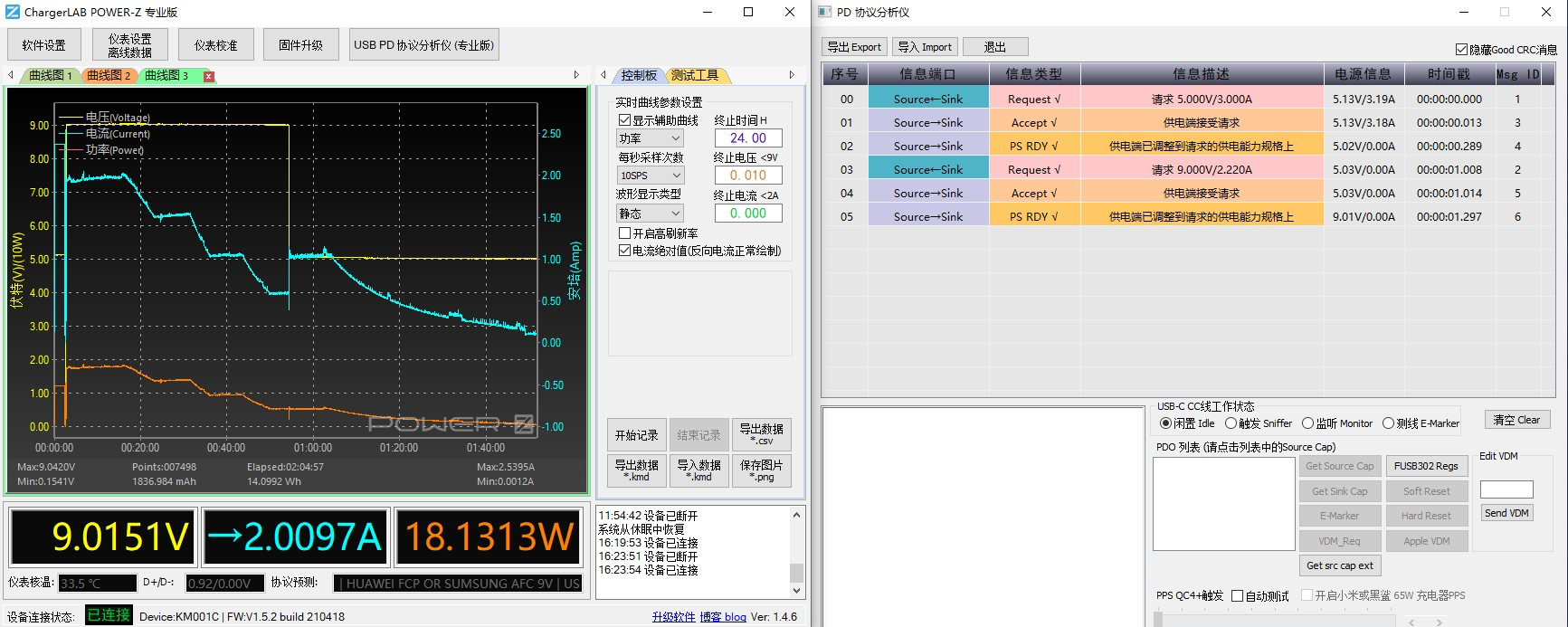Enable 开启高刷新率 checkbox
The image size is (1568, 627).
coord(624,233)
